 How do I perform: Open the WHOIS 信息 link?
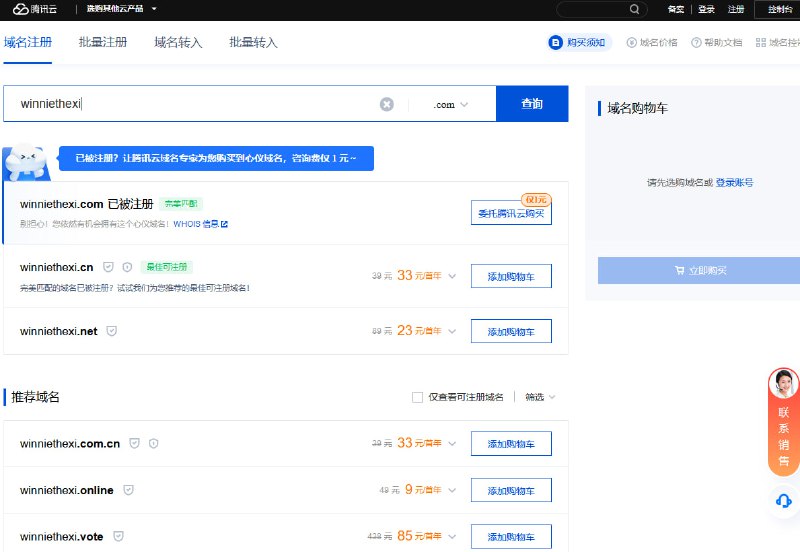click(x=196, y=224)
